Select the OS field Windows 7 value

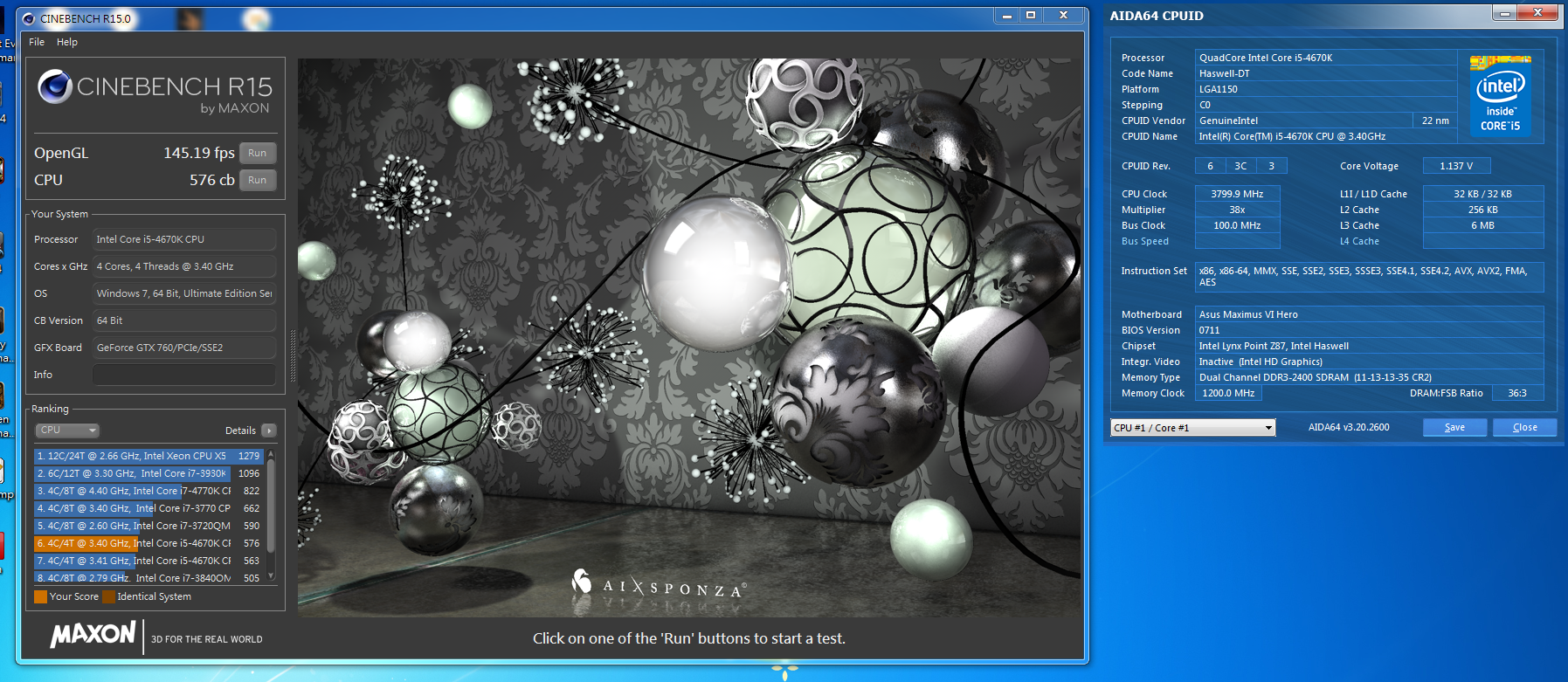[184, 293]
